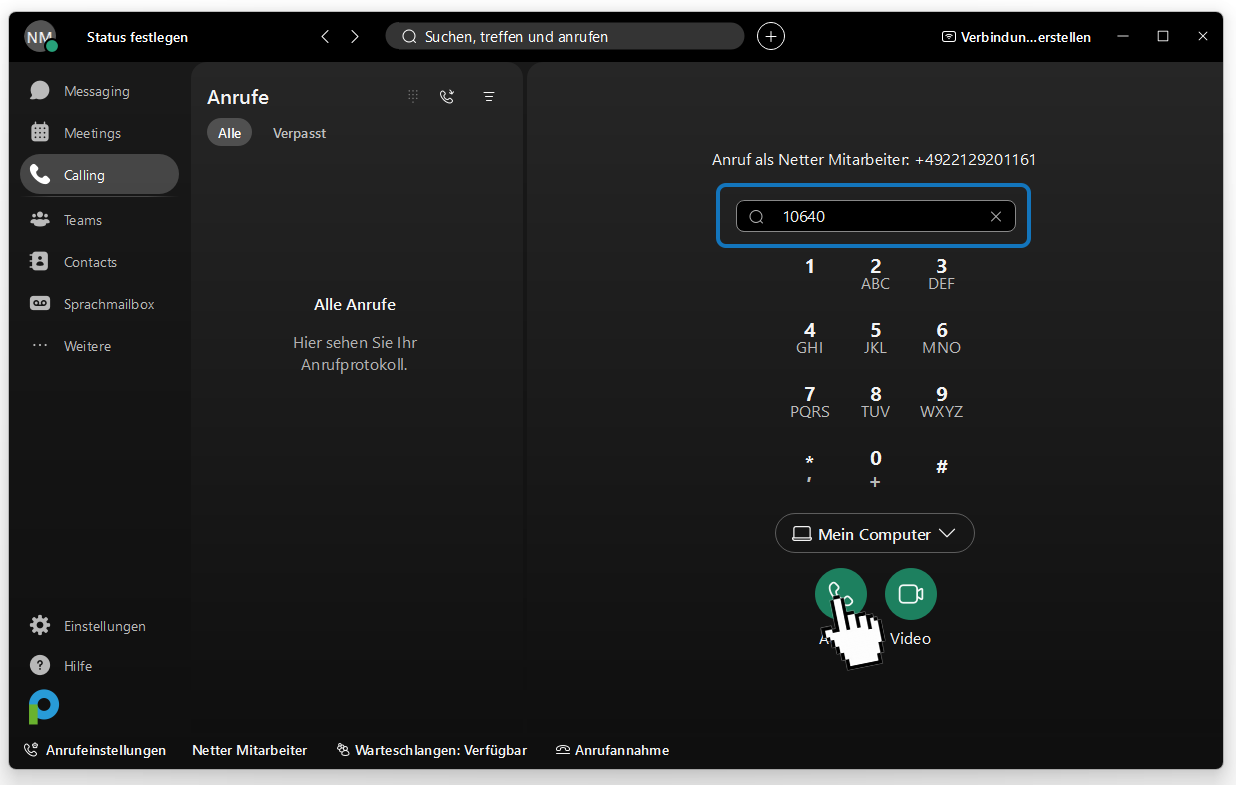Viewport: 1236px width, 785px height.
Task: Open the dialpad grid icon in the Anrufe header
Action: [413, 96]
